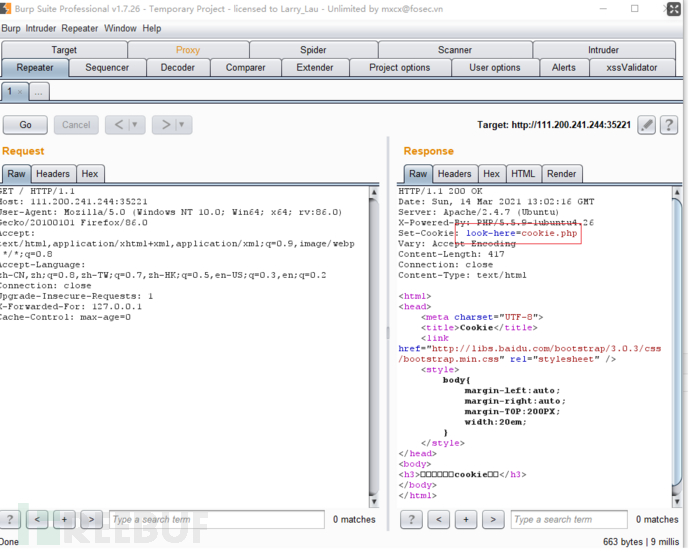Close Repeater tab 1 with x
Image resolution: width=690 pixels, height=552 pixels.
click(19, 92)
